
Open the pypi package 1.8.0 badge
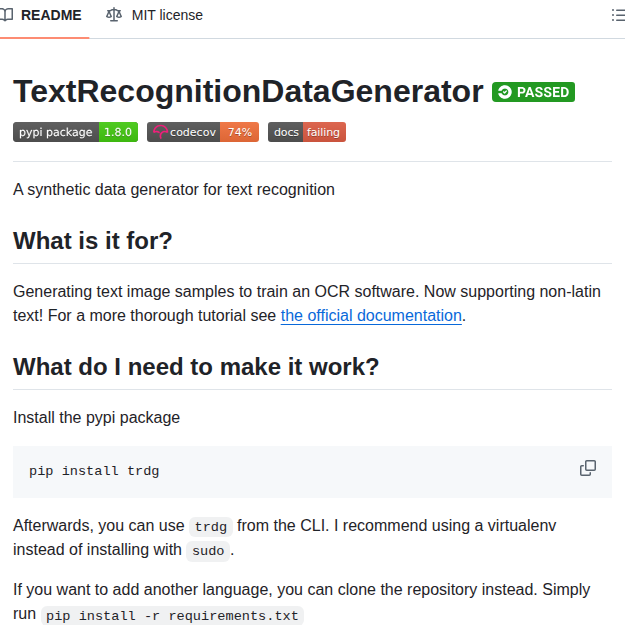point(75,132)
